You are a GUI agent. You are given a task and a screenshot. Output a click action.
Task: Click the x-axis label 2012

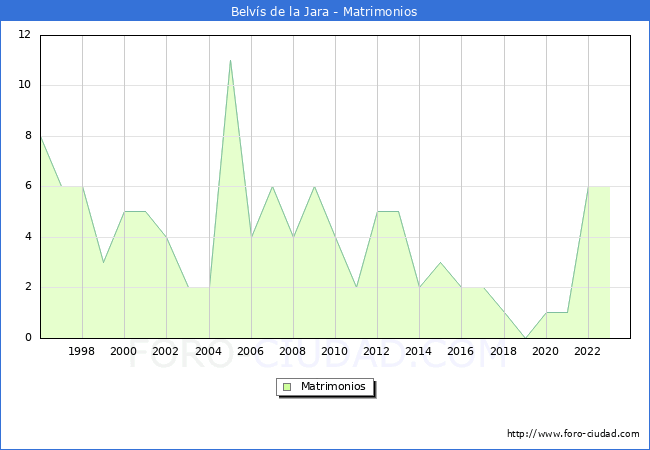point(376,351)
